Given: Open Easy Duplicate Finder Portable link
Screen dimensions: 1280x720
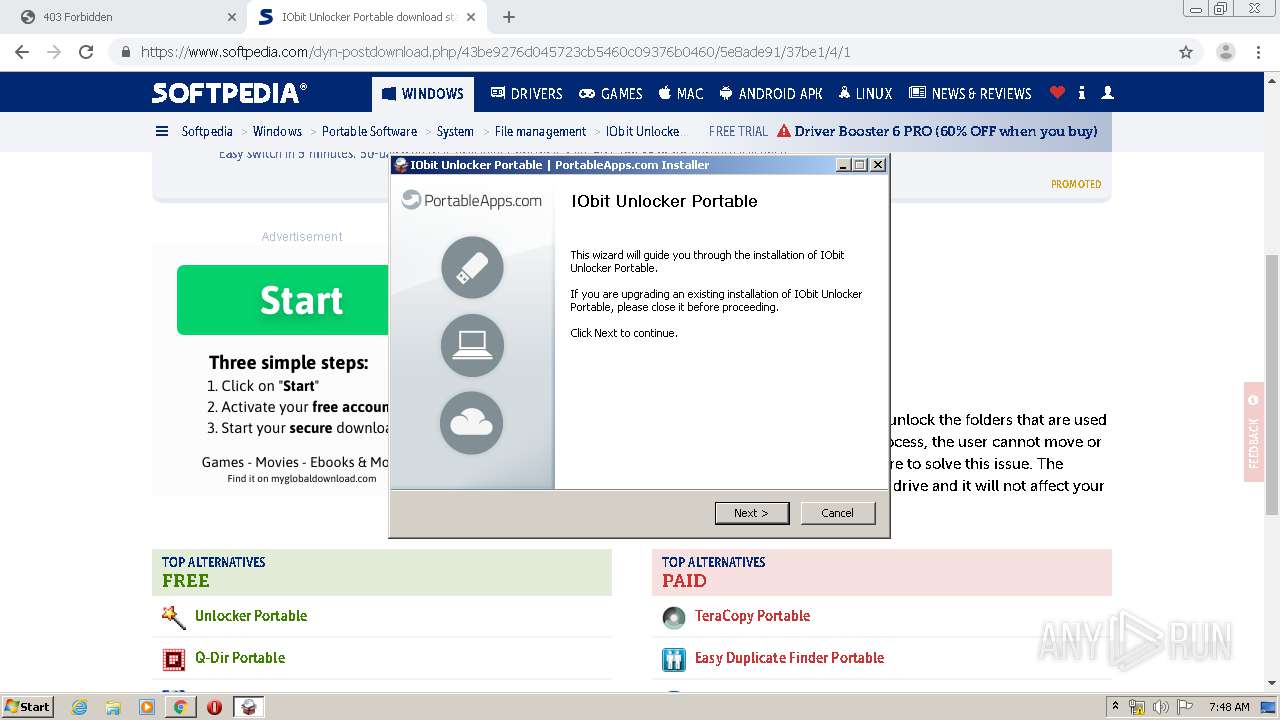Looking at the screenshot, I should coord(789,658).
